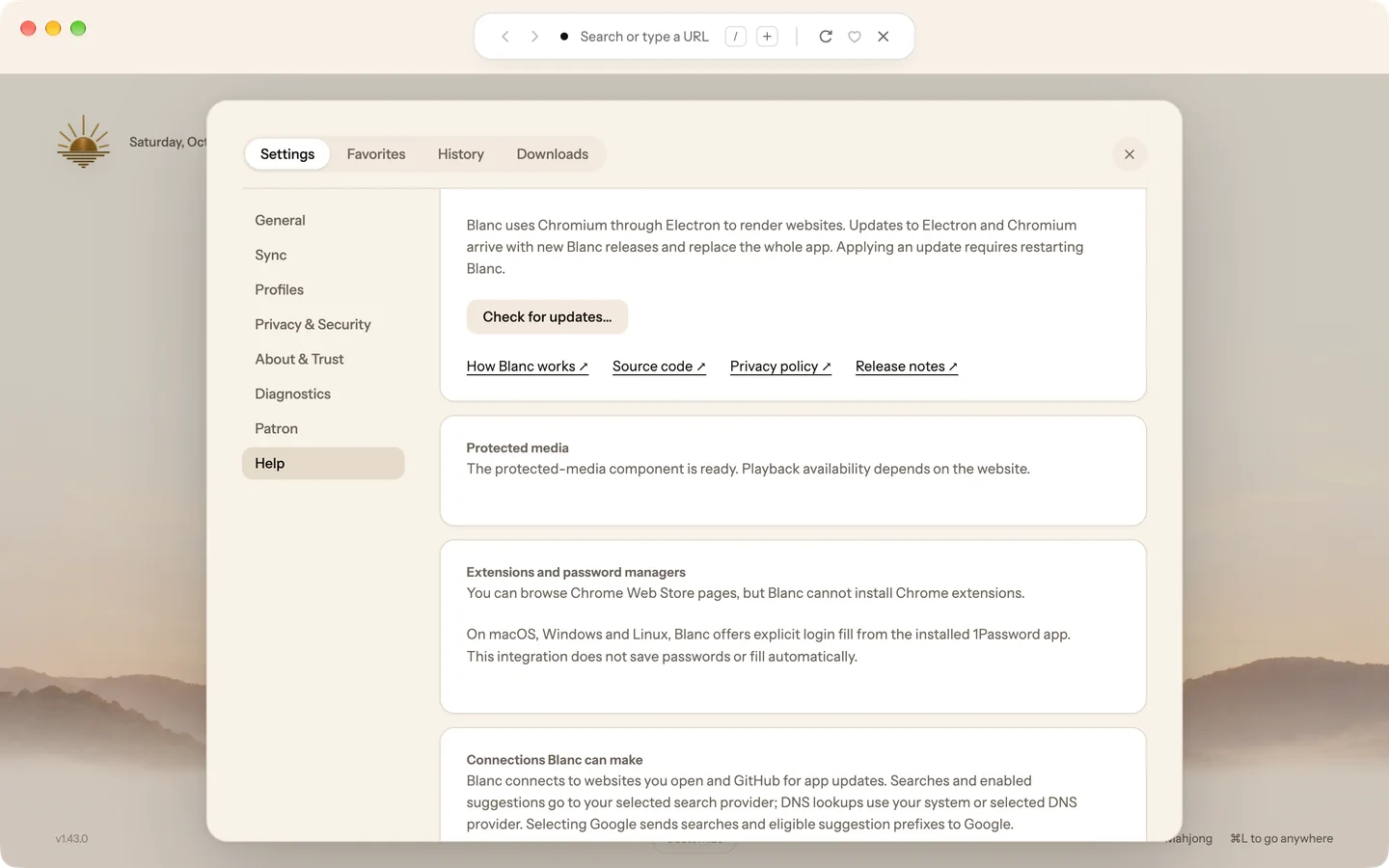
Task: Open the Privacy policy link
Action: 780,366
